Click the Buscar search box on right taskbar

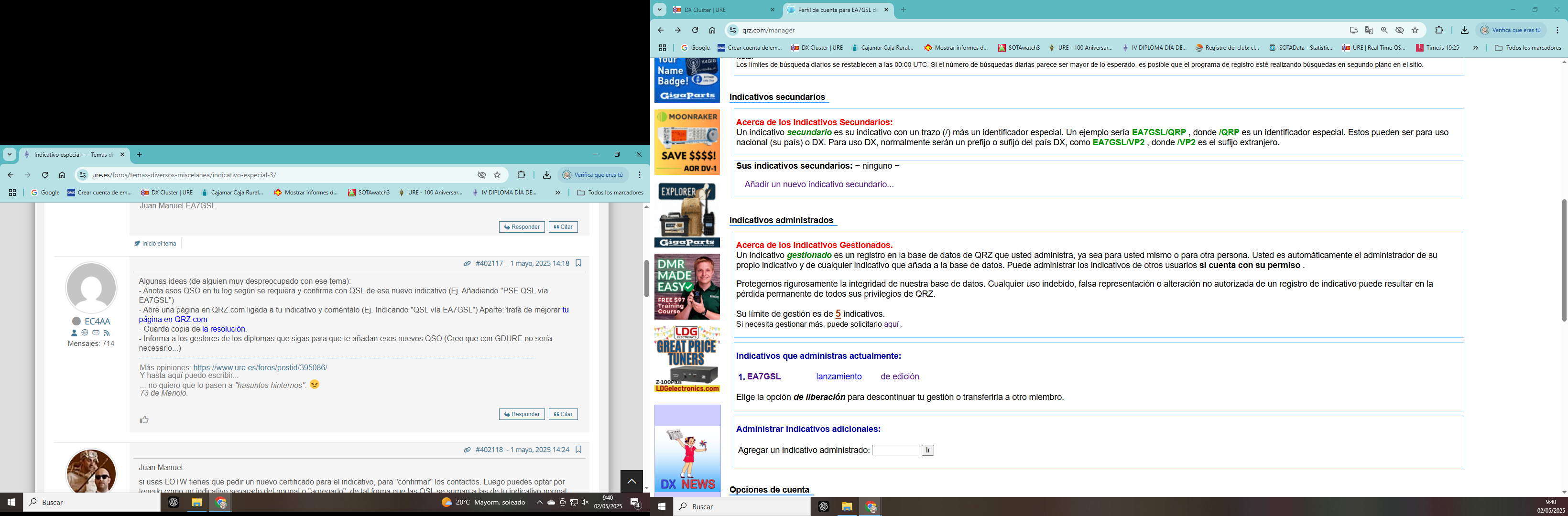(741, 506)
